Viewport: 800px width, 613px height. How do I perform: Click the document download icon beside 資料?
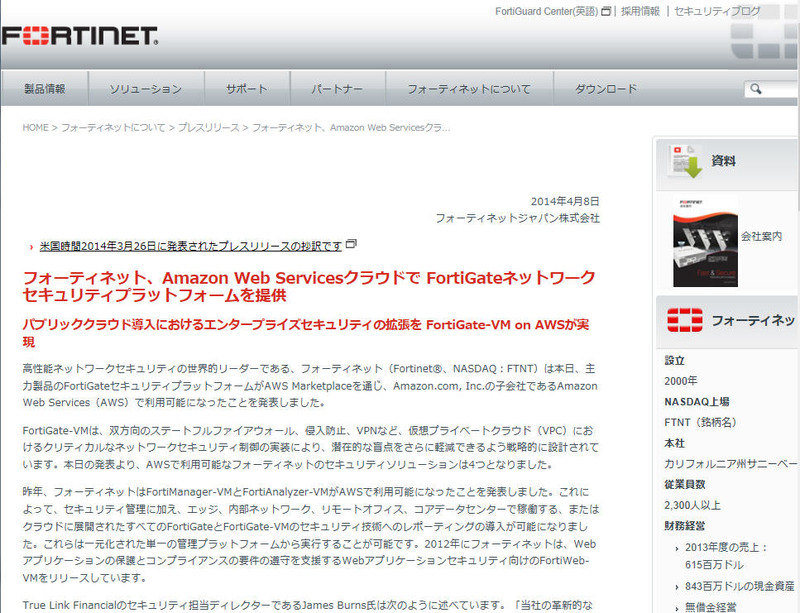point(685,161)
